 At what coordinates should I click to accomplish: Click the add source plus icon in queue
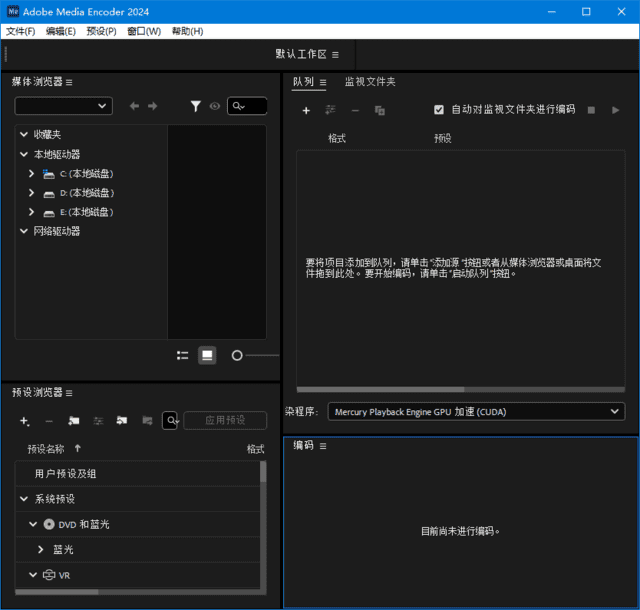(x=306, y=110)
